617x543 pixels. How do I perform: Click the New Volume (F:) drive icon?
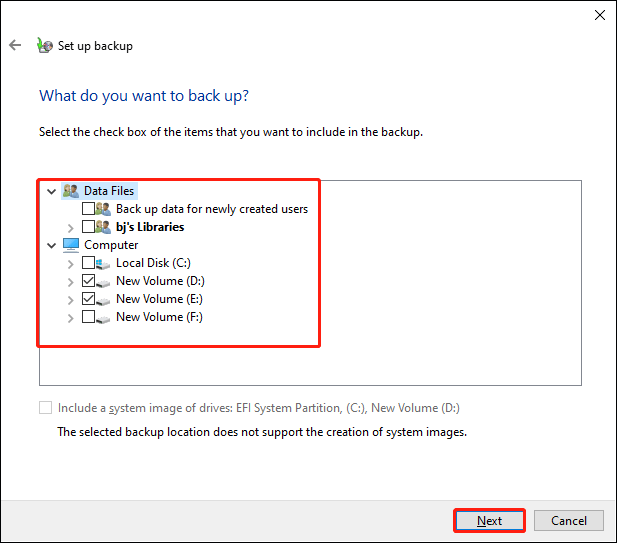(x=103, y=318)
